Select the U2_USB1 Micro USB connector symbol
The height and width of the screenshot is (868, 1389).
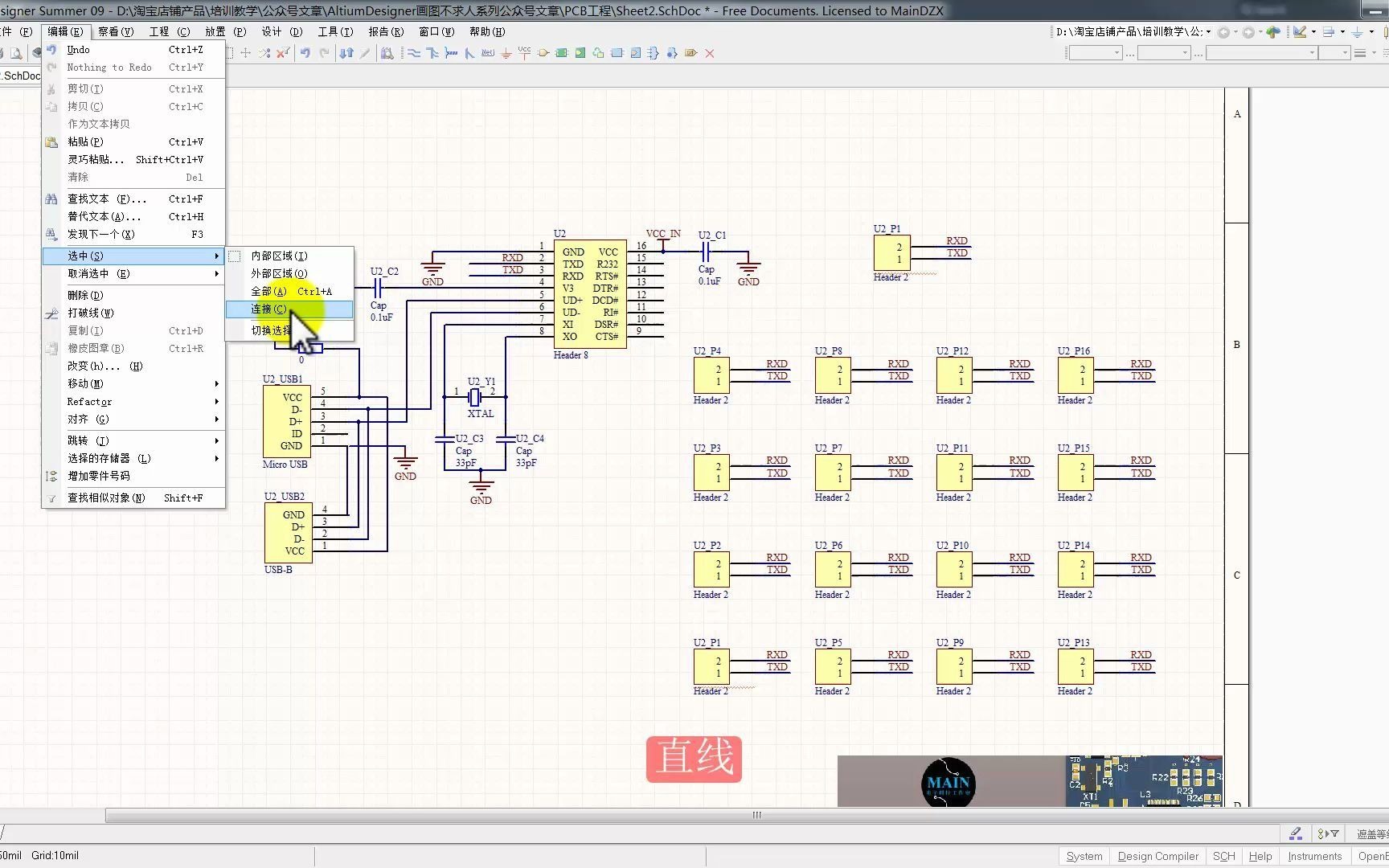pos(287,422)
